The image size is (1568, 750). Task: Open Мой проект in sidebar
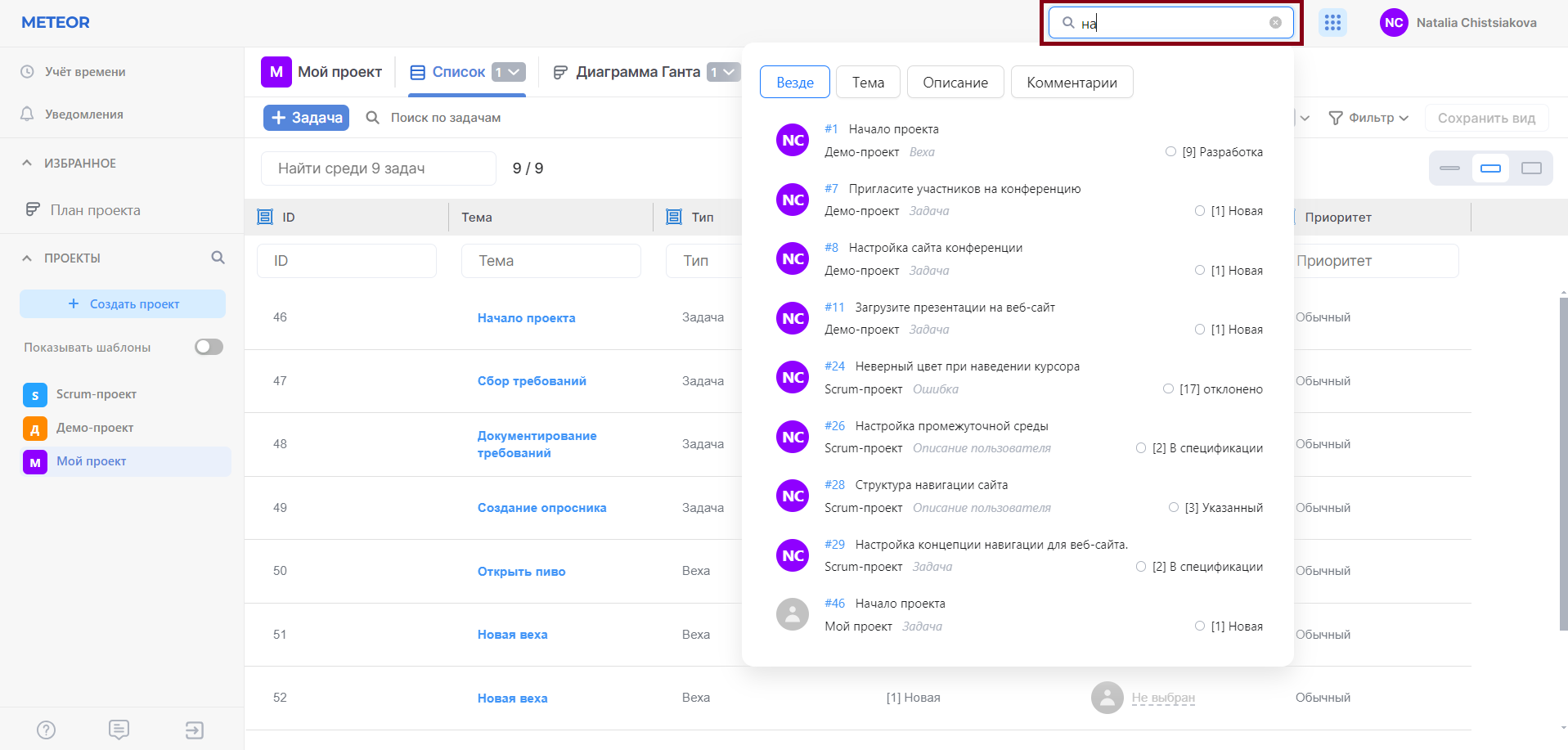[125, 461]
